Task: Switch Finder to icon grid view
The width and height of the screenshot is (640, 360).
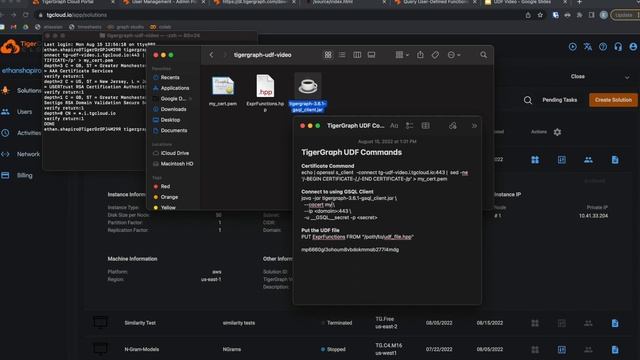Action: click(328, 55)
